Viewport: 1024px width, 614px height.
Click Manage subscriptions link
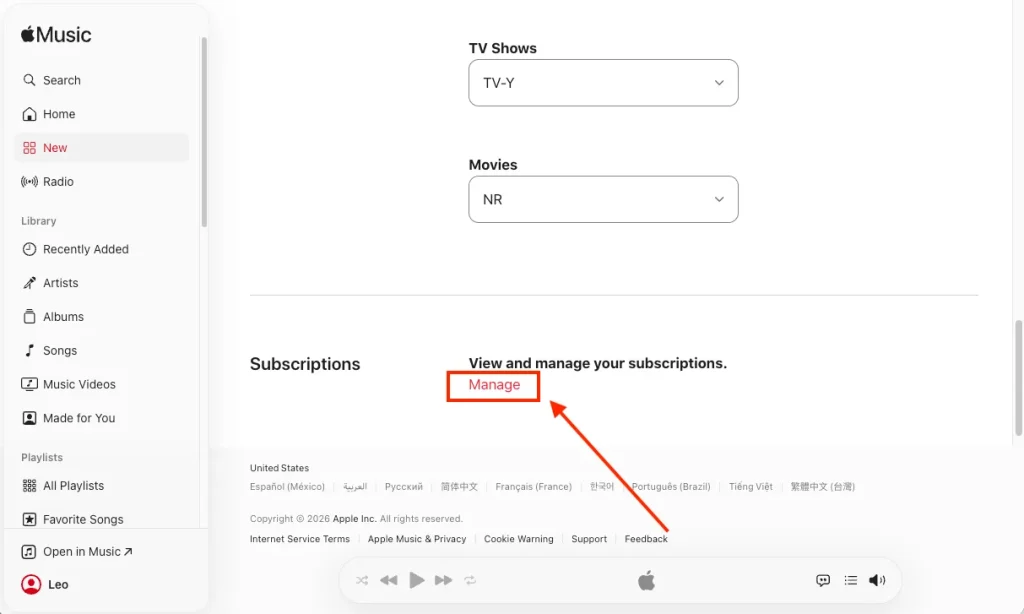(494, 385)
